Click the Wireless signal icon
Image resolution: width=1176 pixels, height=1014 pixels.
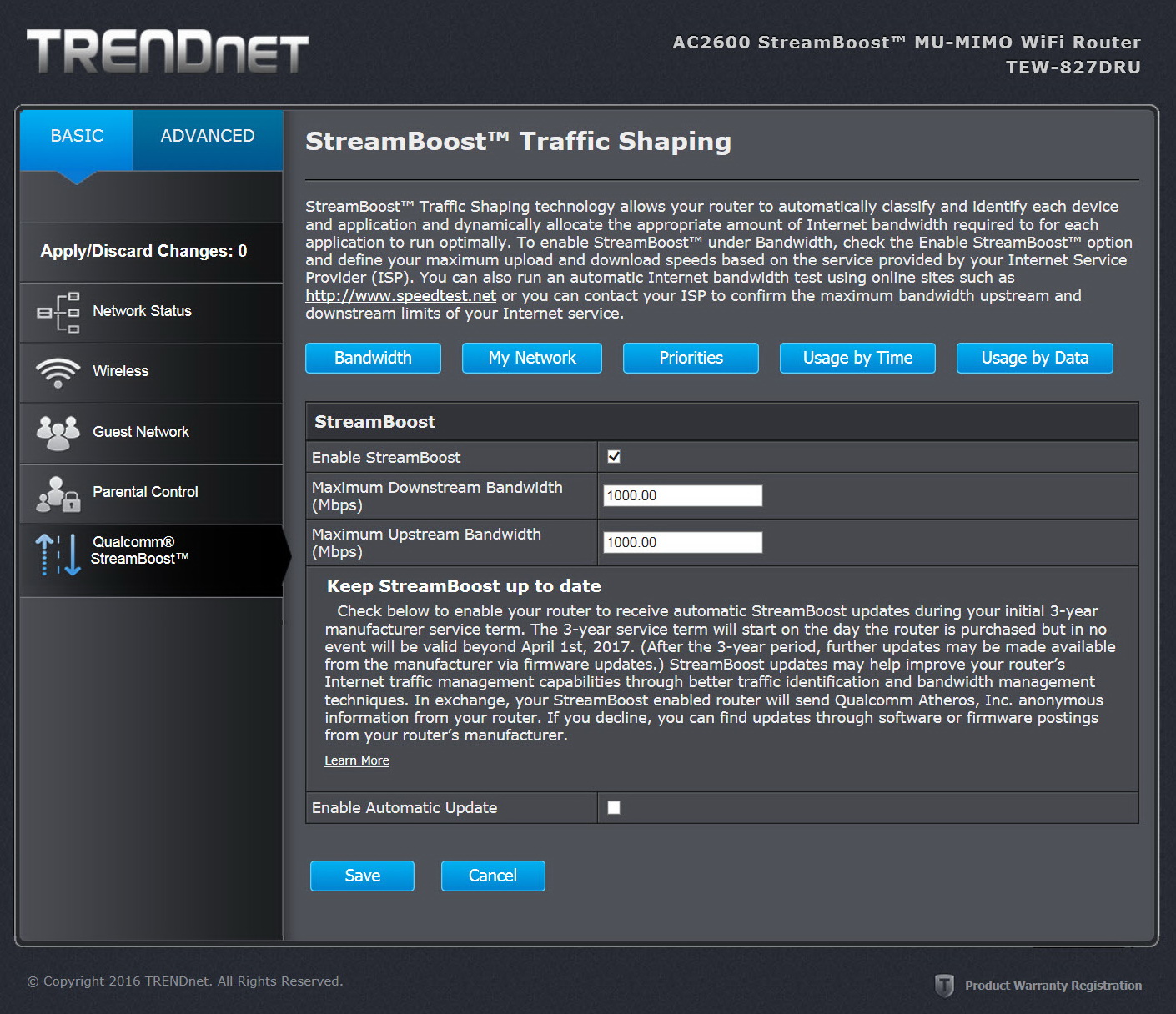point(58,373)
